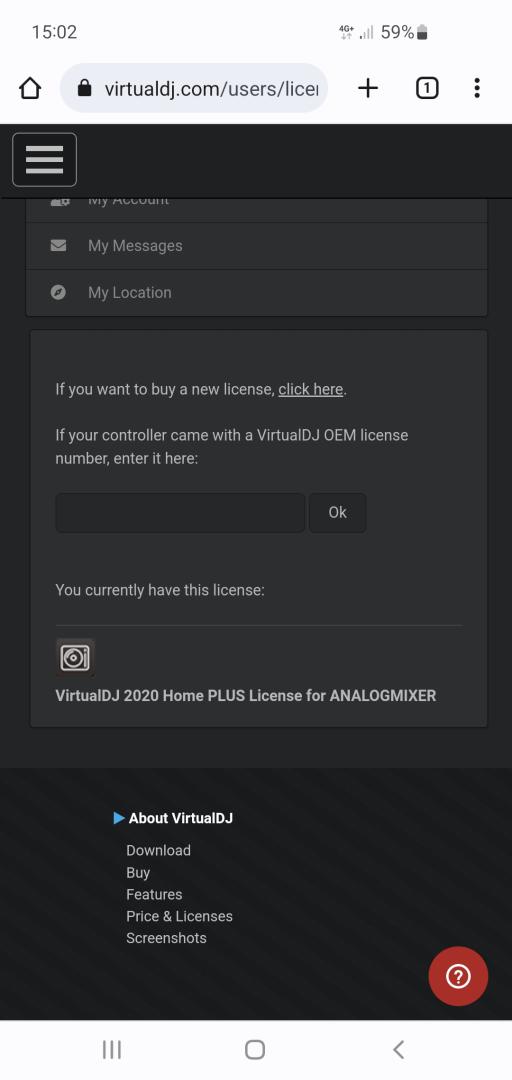Open the Download footer link
The image size is (512, 1080).
point(158,850)
